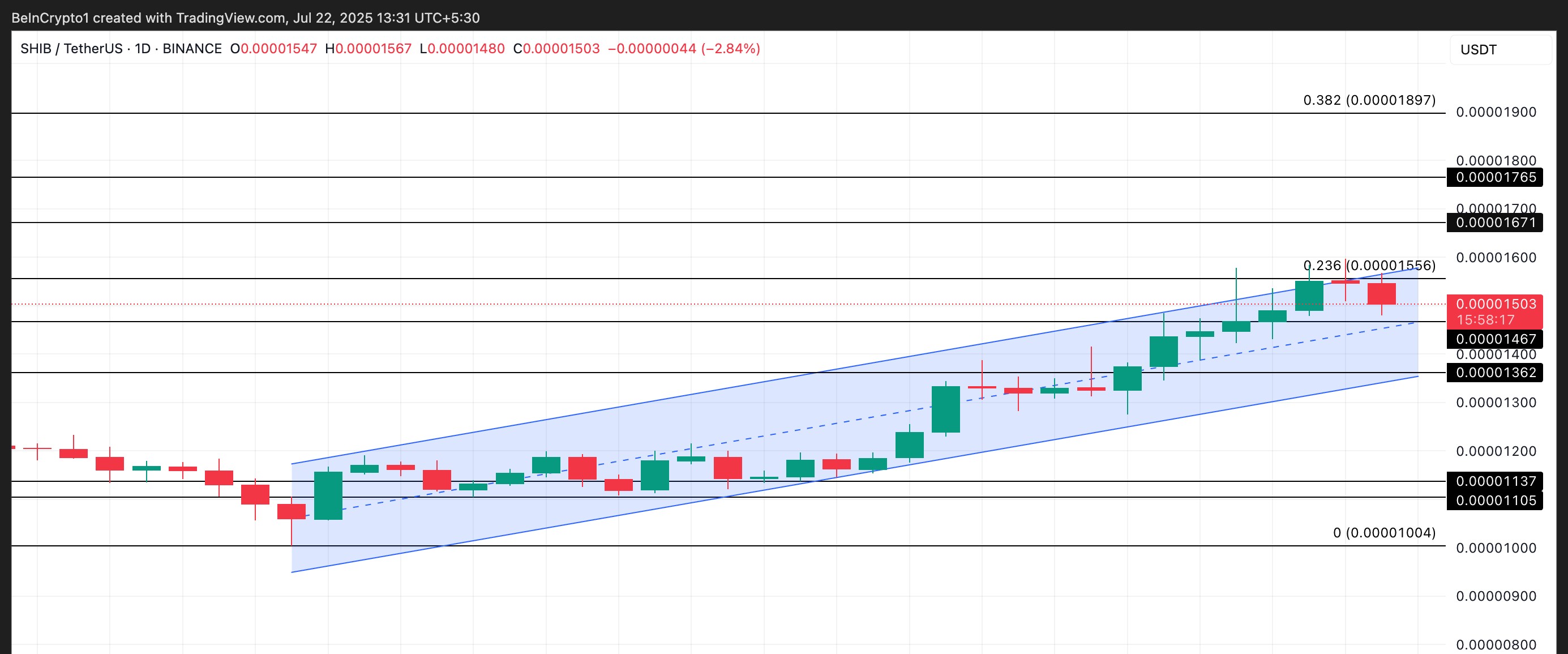Click the 0.00001362 price level tag
Viewport: 1568px width, 654px height.
(1495, 372)
